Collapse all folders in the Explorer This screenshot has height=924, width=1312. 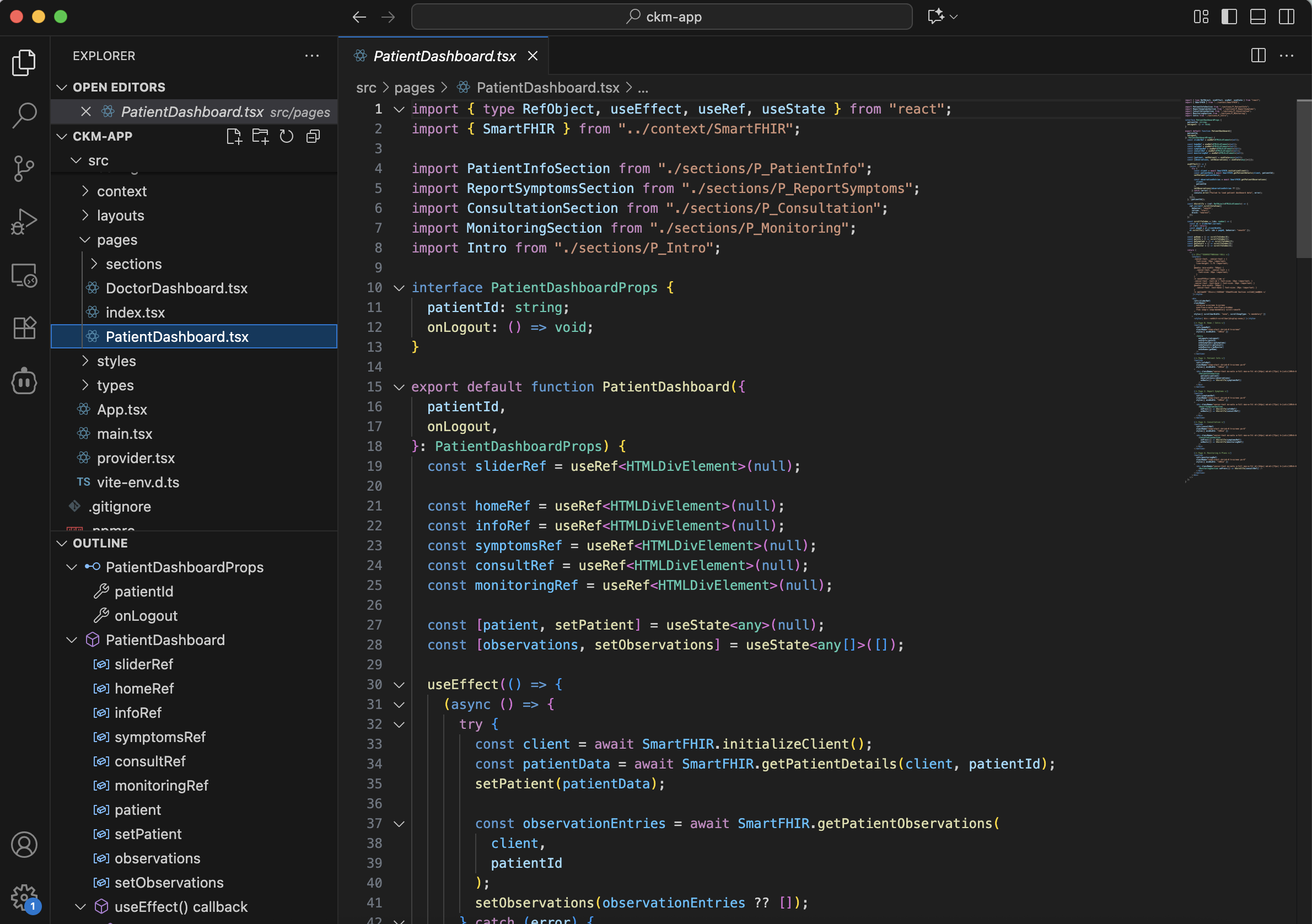(x=313, y=137)
